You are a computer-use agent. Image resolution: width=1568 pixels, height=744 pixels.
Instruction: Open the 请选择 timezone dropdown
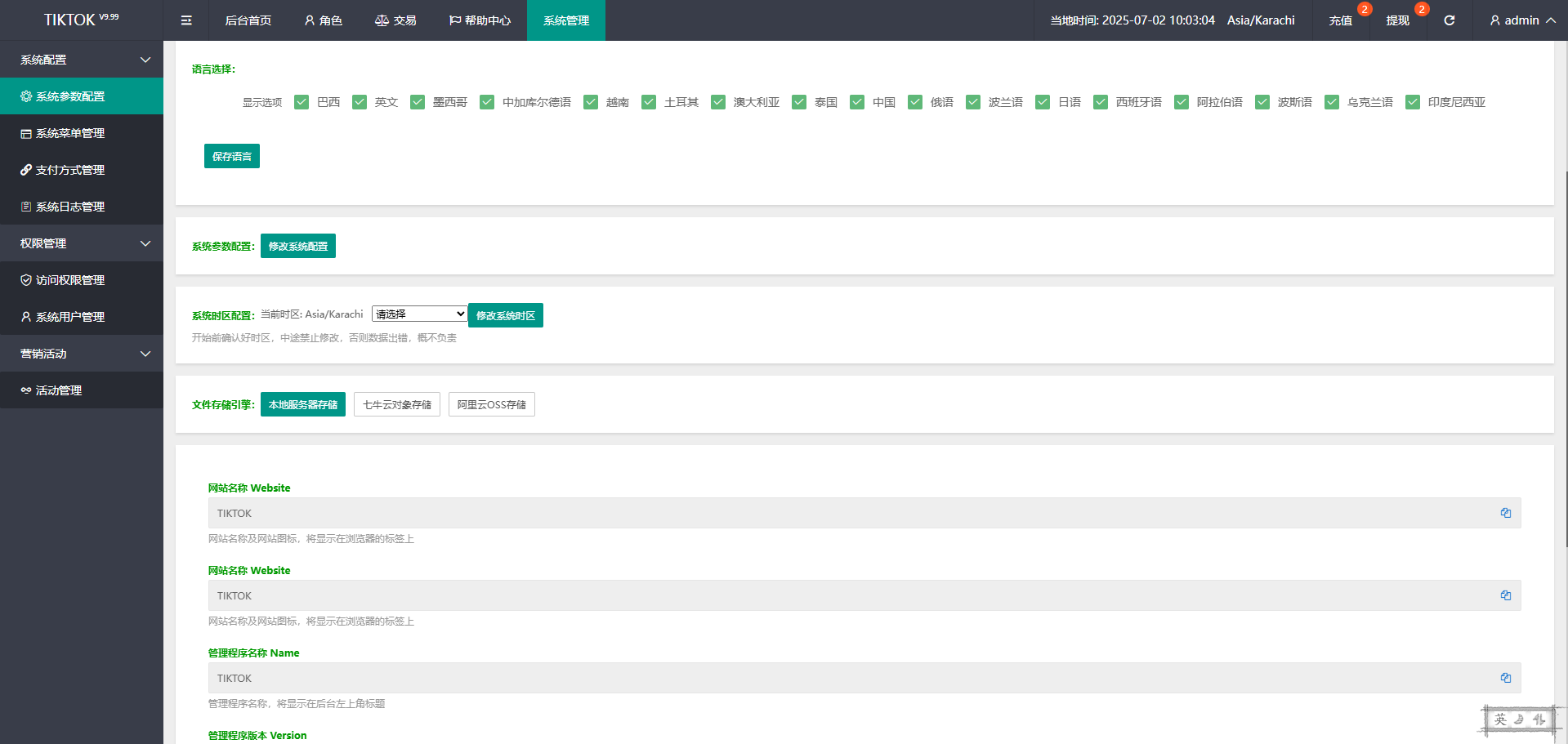[419, 314]
